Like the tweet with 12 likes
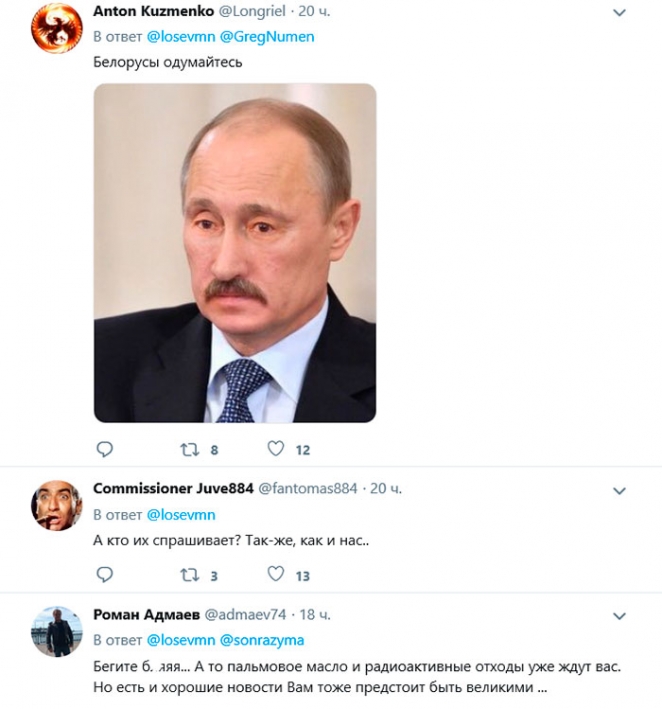This screenshot has height=709, width=662. tap(276, 449)
